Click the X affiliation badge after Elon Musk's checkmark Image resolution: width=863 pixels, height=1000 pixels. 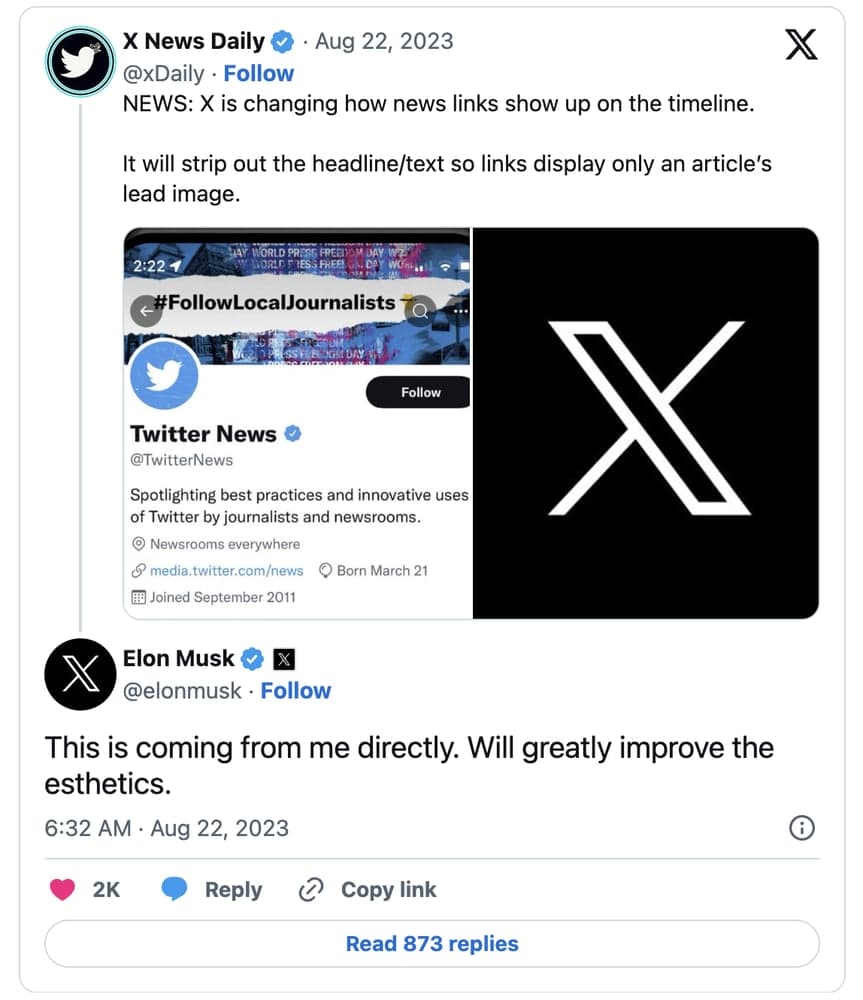point(283,658)
